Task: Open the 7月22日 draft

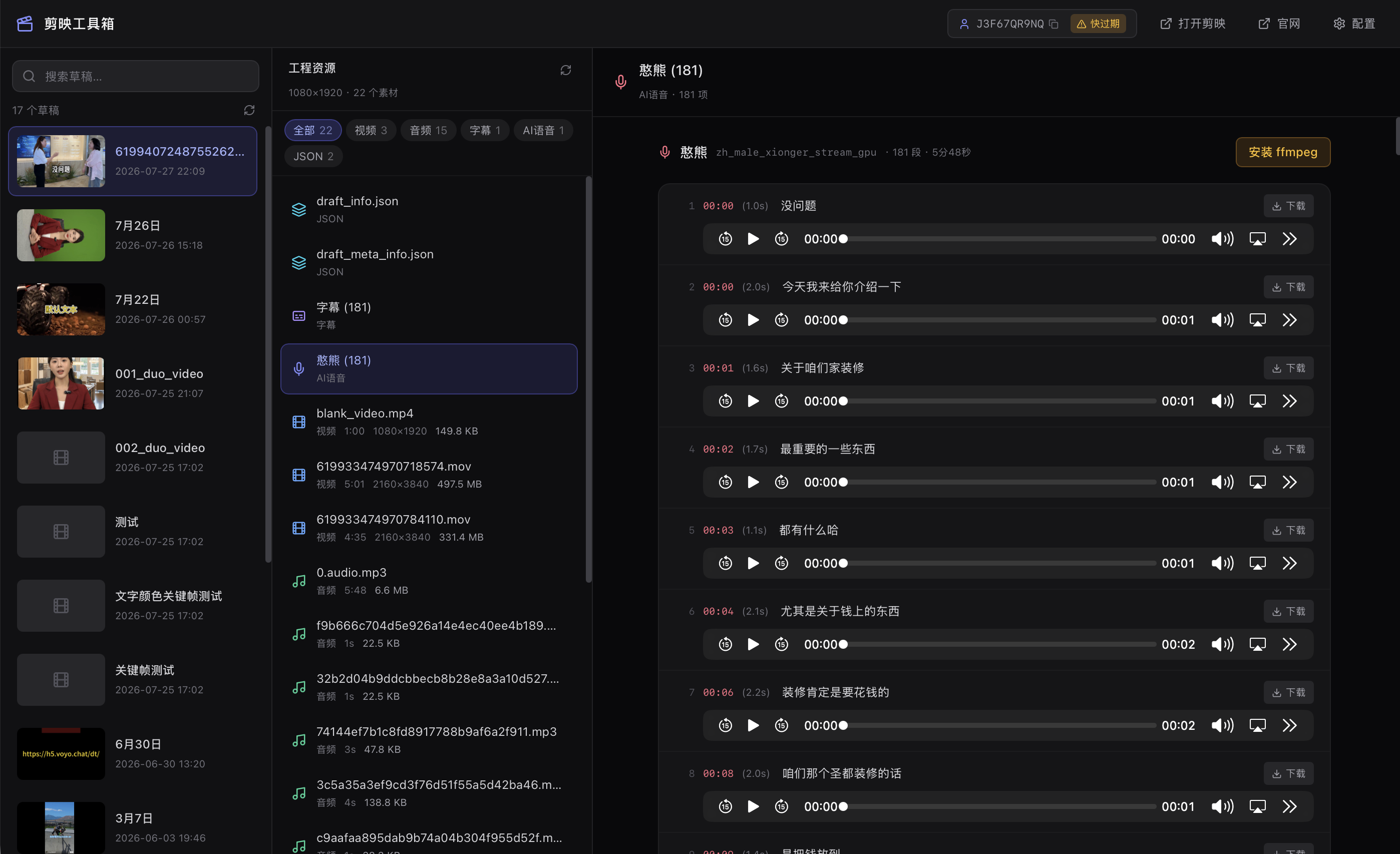Action: 132,309
